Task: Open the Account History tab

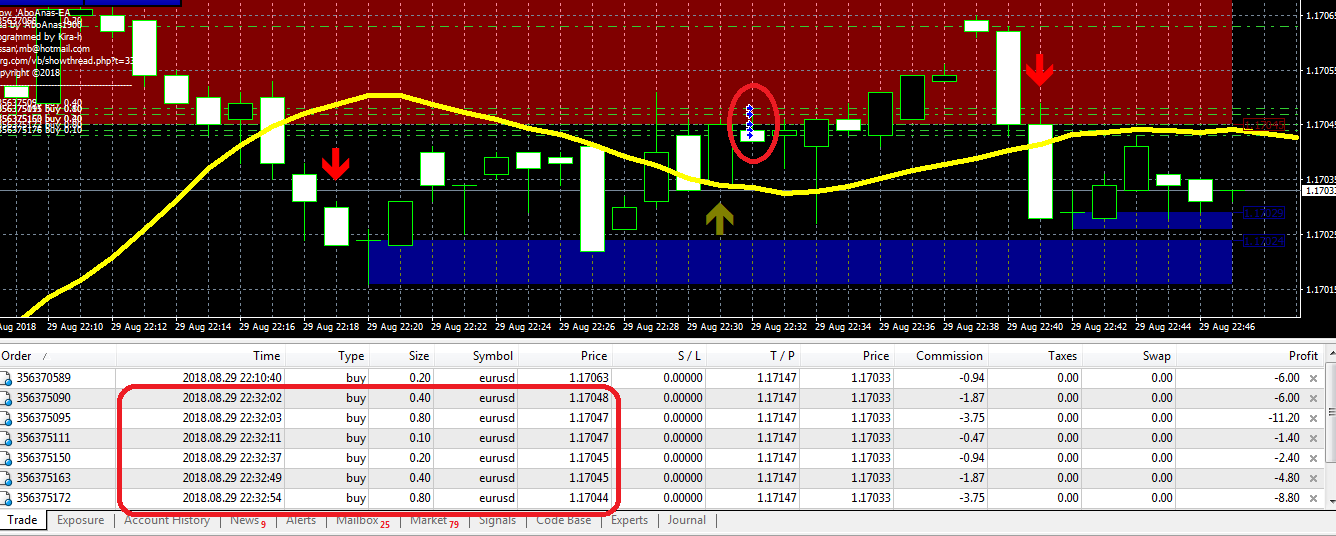Action: (x=167, y=520)
